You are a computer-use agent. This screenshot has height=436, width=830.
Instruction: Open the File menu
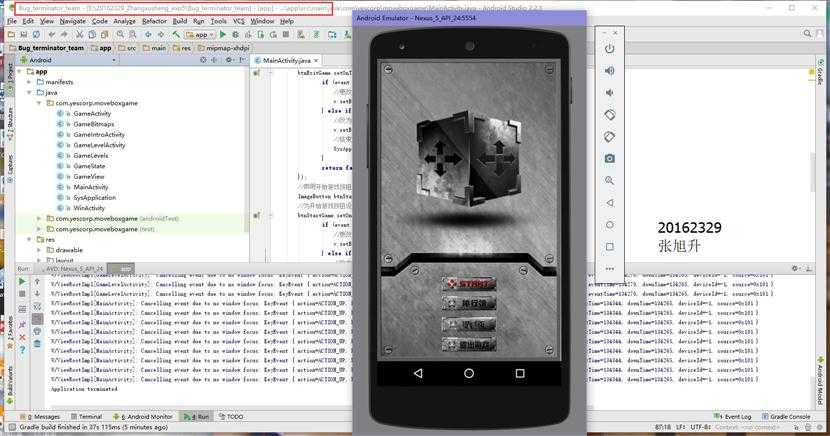(12, 21)
